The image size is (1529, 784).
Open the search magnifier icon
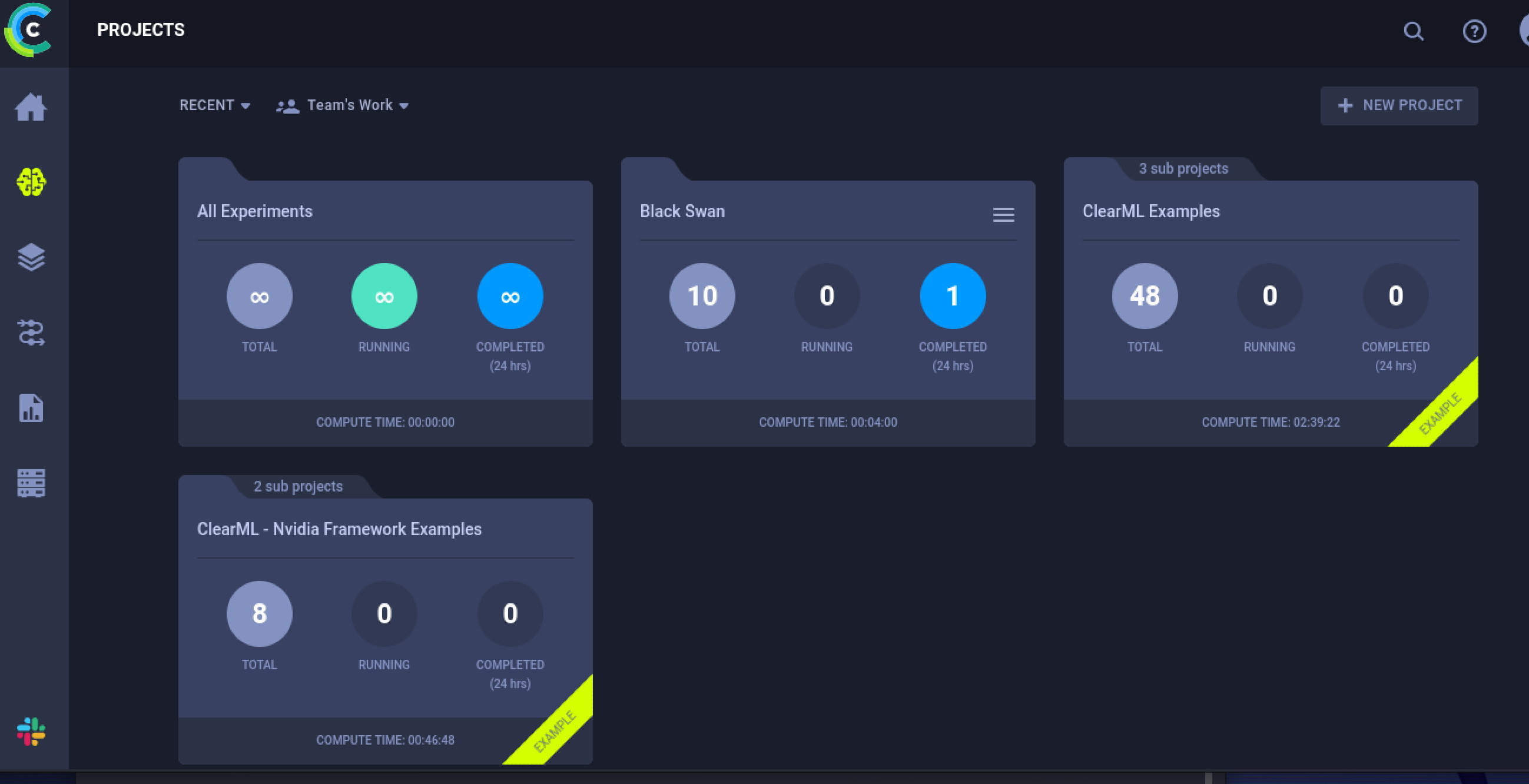tap(1413, 31)
